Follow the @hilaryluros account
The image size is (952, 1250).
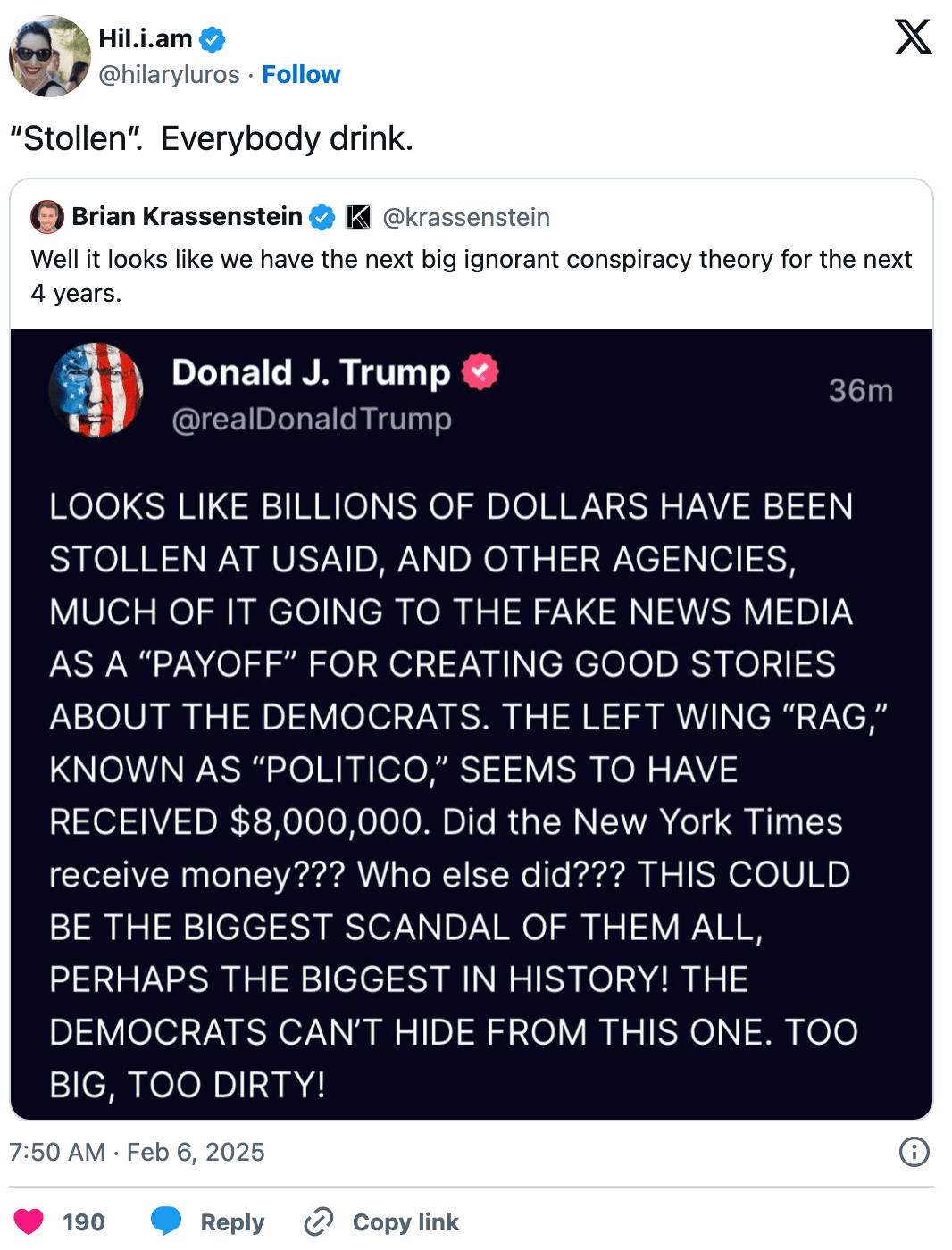[x=301, y=74]
